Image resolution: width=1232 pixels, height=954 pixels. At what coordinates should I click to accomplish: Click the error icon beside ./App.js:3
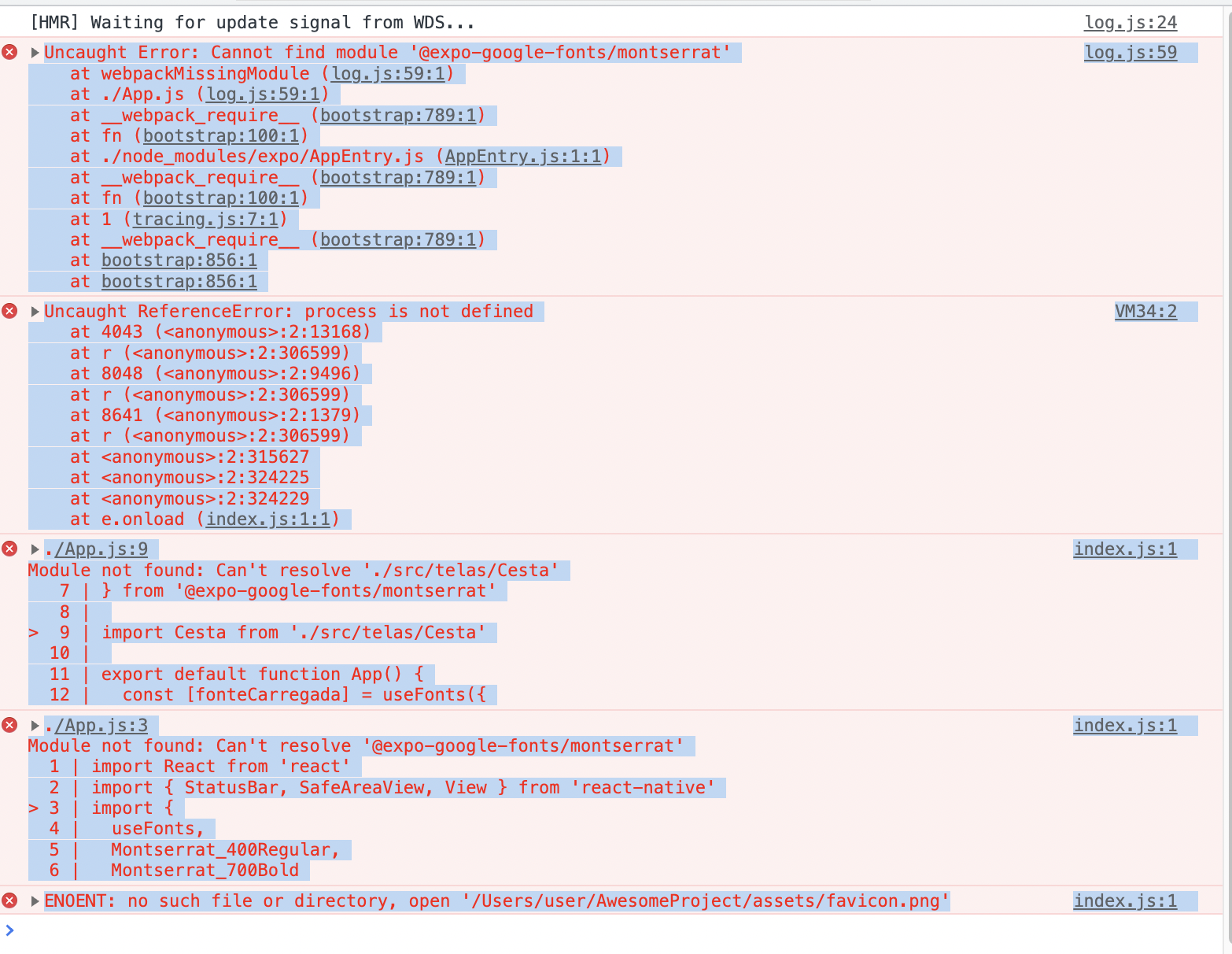coord(9,726)
